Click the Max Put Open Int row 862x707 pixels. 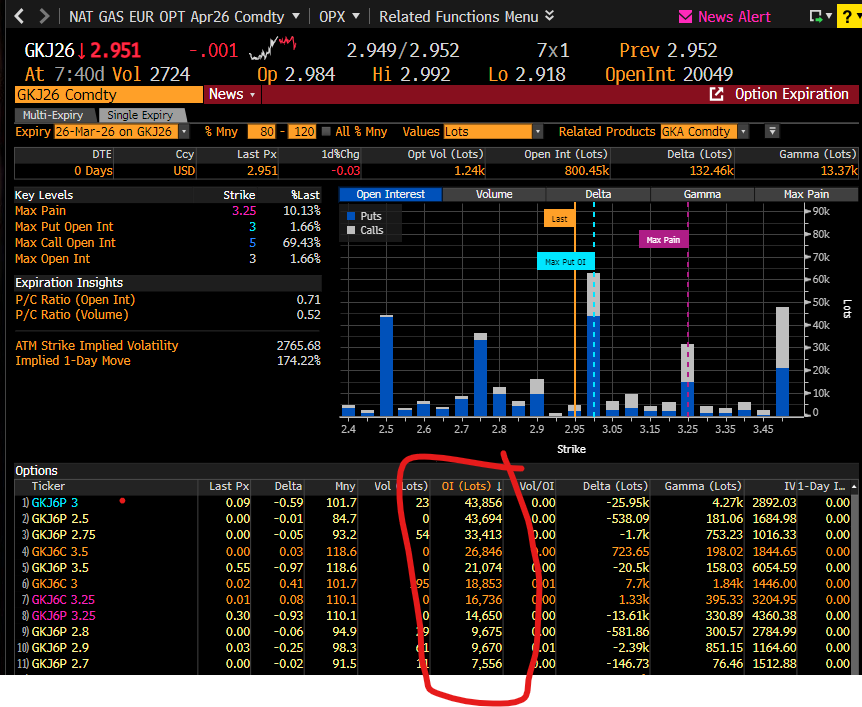(x=168, y=227)
